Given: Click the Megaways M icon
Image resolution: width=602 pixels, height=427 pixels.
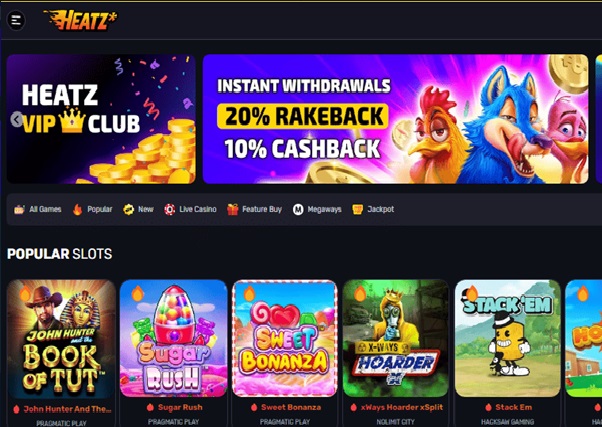Looking at the screenshot, I should coord(298,209).
